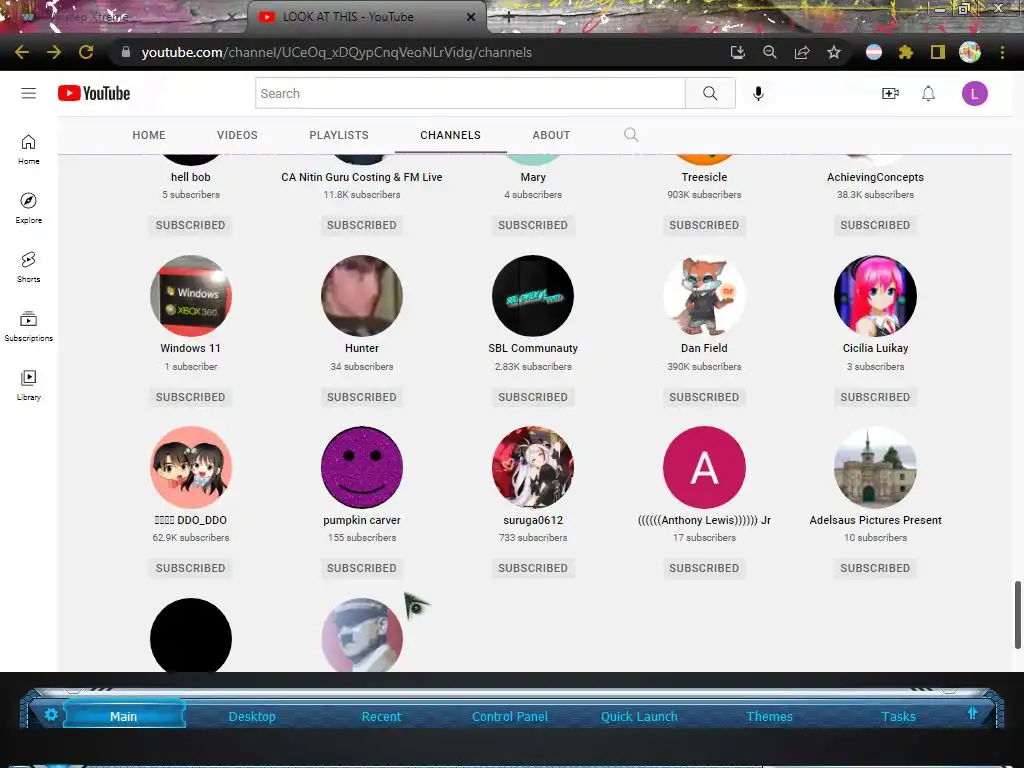1024x768 pixels.
Task: Toggle SUBSCRIBED under Dan Field
Action: 704,397
